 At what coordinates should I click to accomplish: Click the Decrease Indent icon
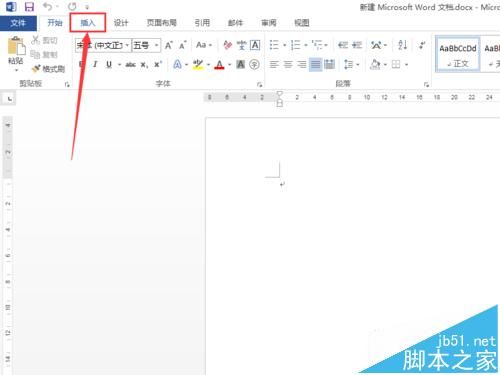(x=343, y=45)
